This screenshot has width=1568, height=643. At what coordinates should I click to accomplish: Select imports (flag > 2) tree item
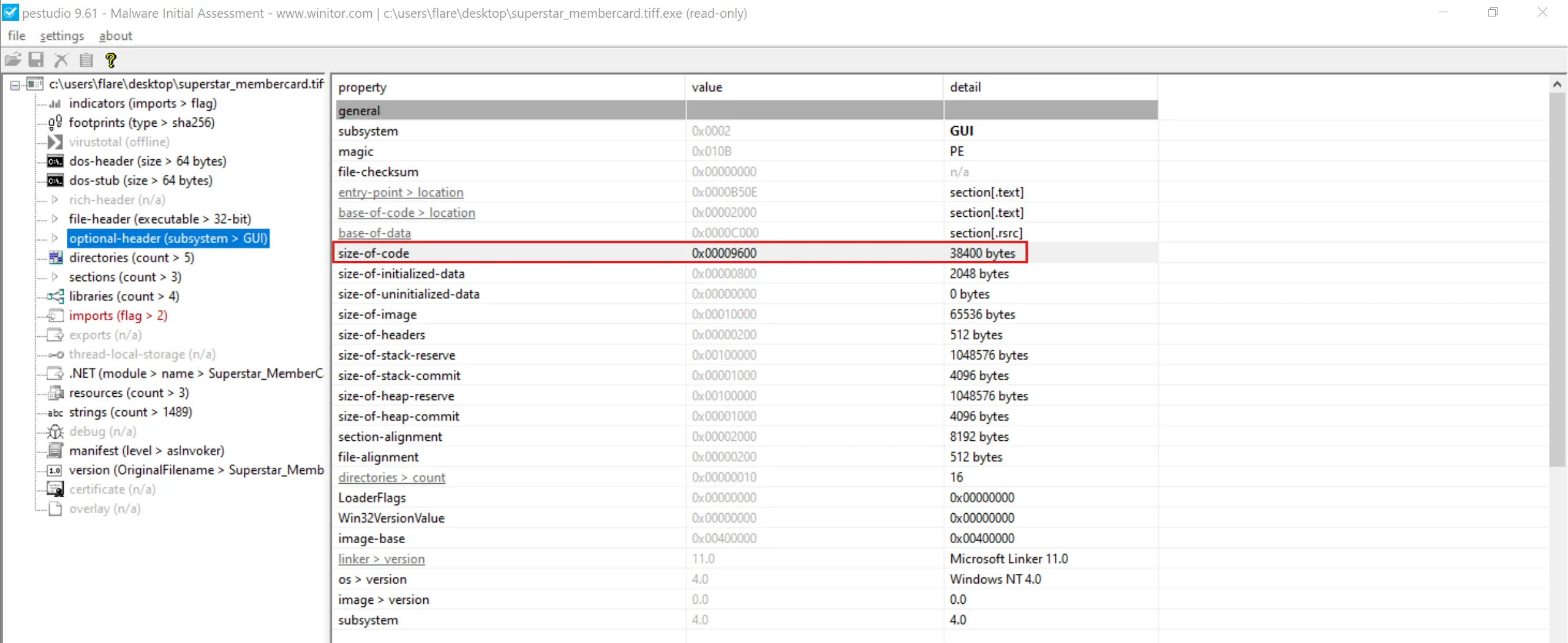point(118,316)
